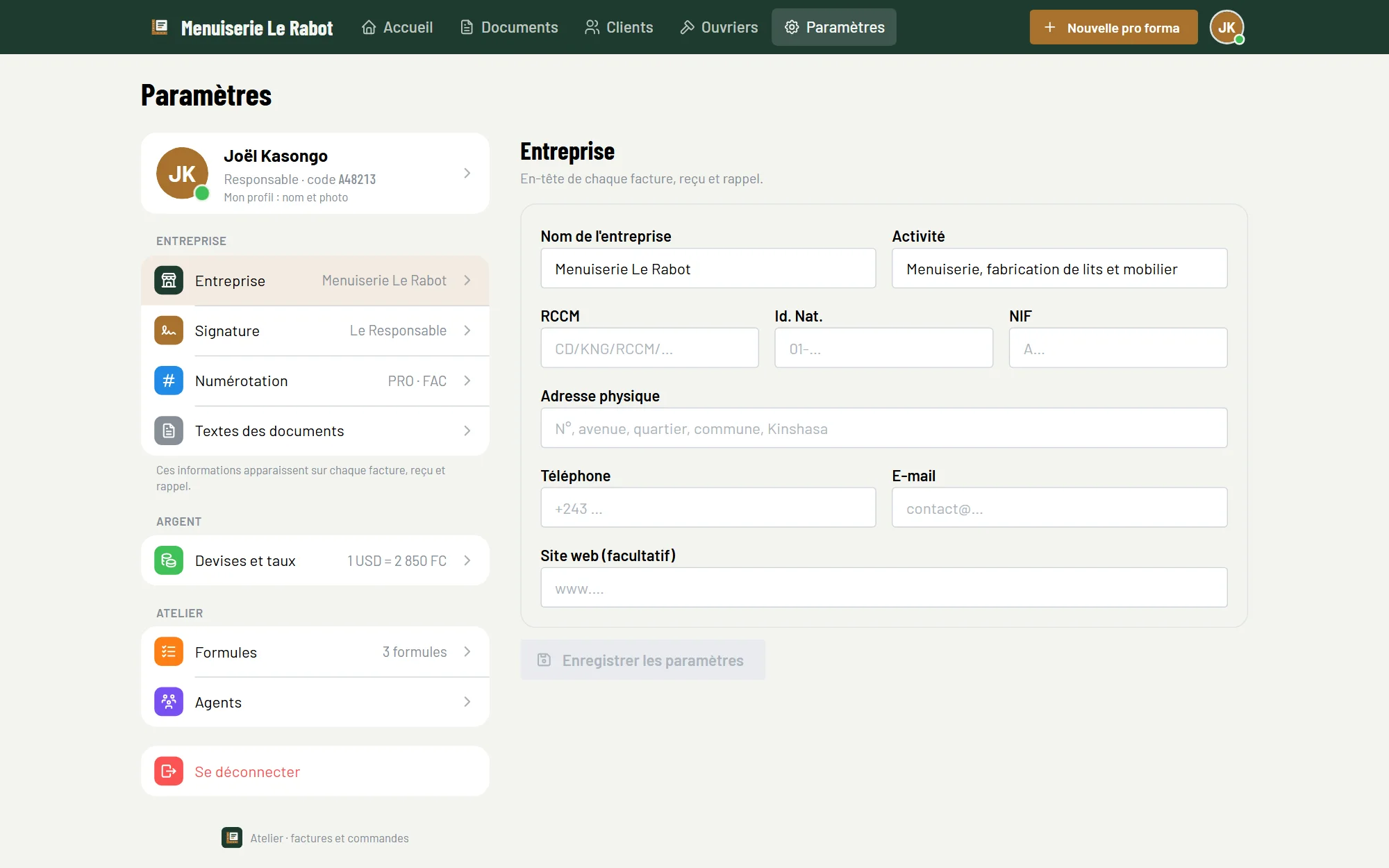Select the Paramètres tab
The height and width of the screenshot is (868, 1389).
pyautogui.click(x=834, y=27)
